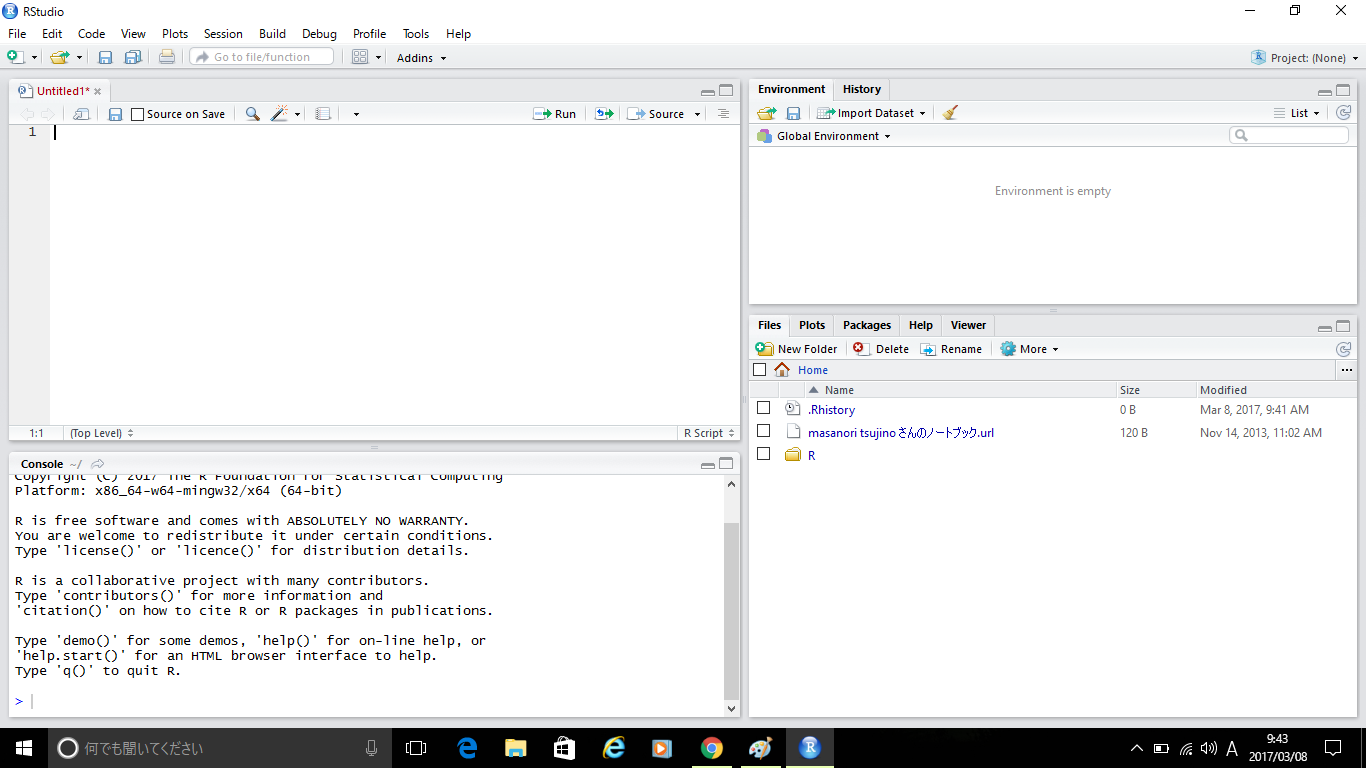The height and width of the screenshot is (768, 1366).
Task: Click the Open File folder icon in main toolbar
Action: point(60,57)
